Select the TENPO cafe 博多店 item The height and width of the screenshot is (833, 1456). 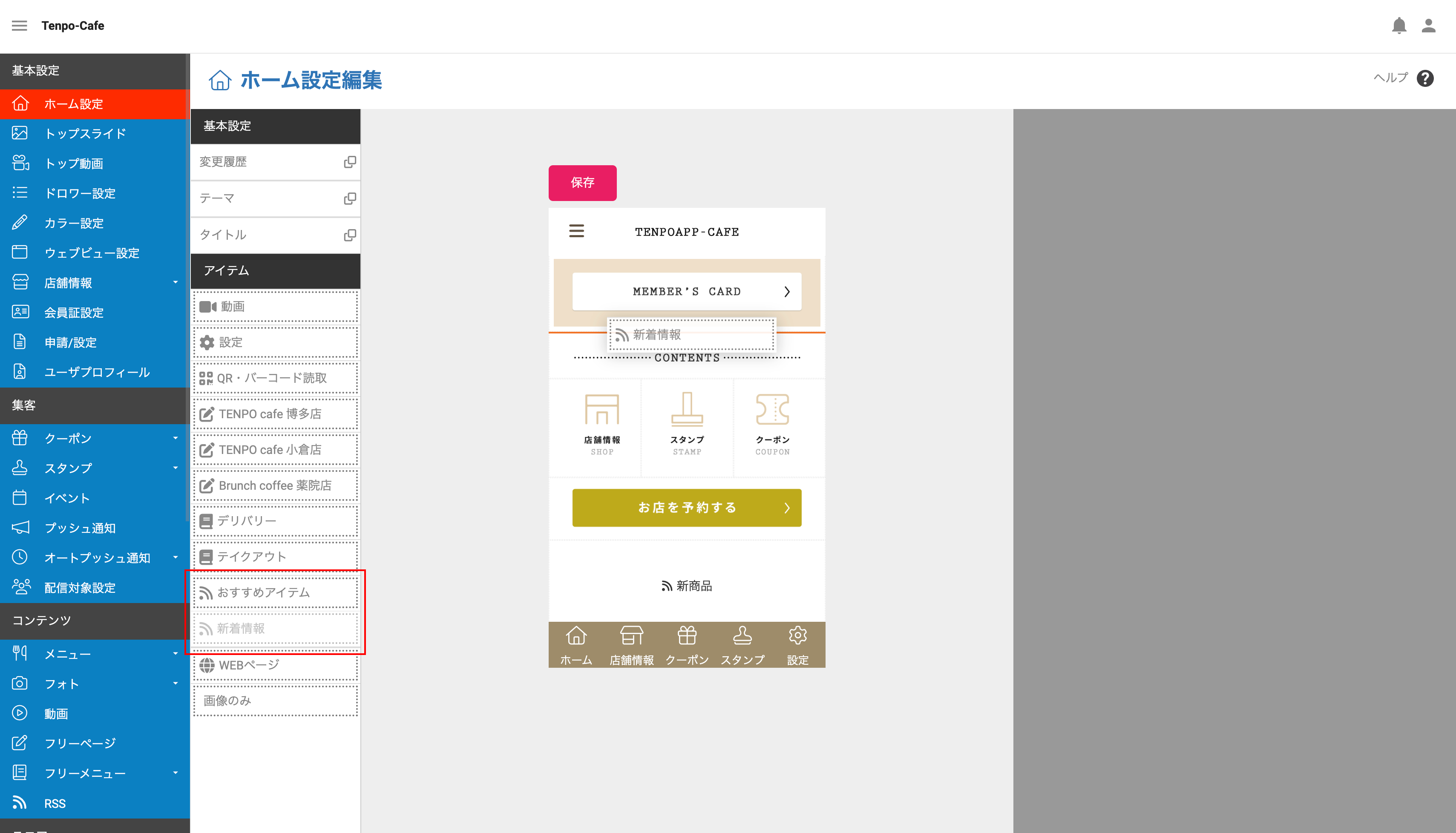(276, 414)
